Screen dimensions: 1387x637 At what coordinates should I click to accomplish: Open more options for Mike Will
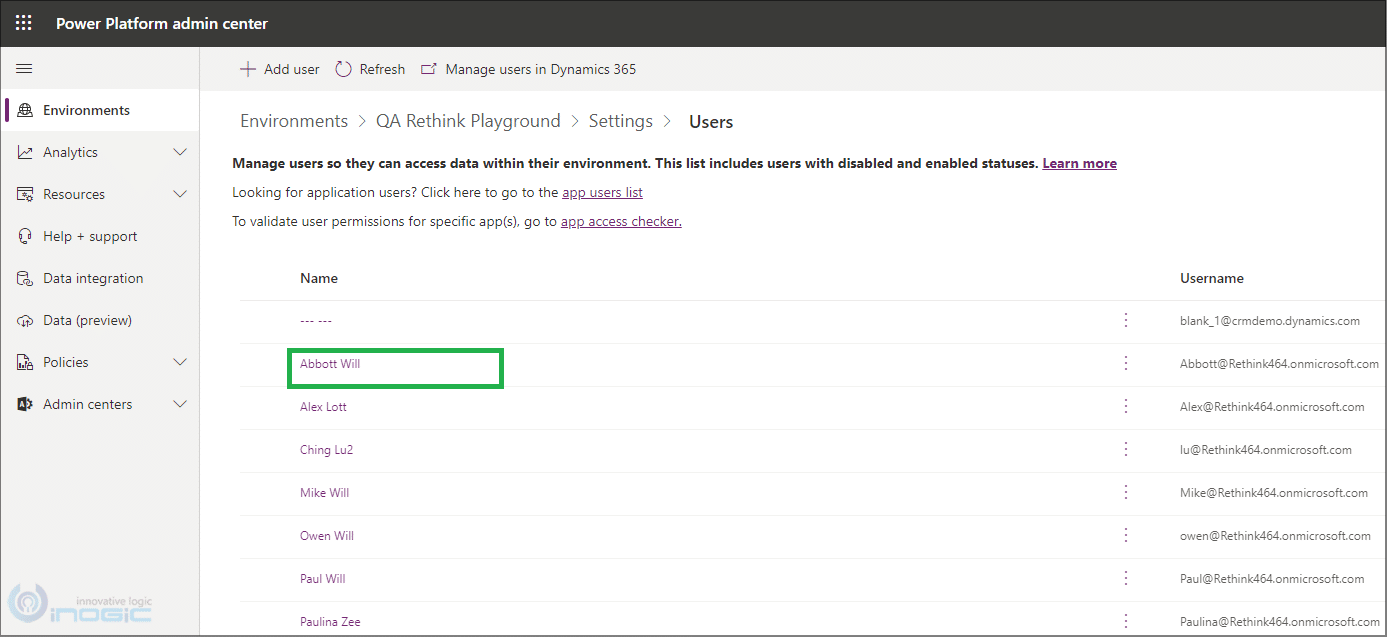[x=1126, y=493]
